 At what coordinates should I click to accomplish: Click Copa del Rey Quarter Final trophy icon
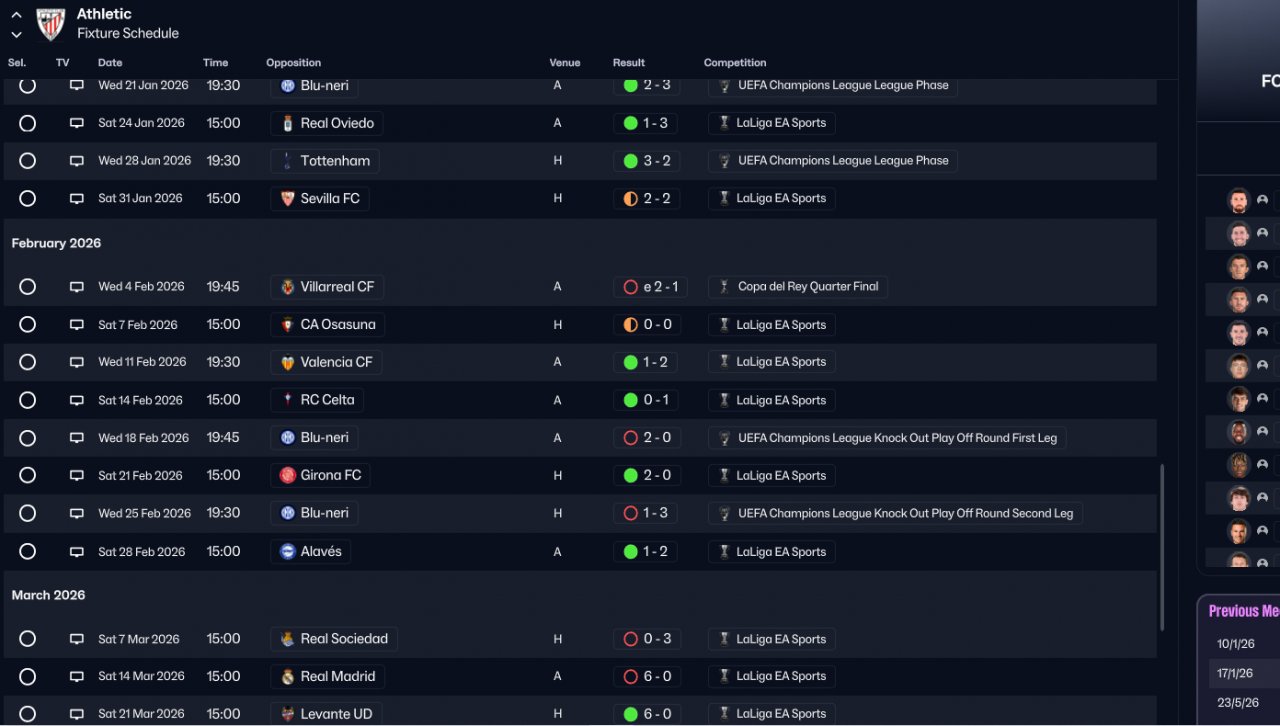(x=724, y=287)
